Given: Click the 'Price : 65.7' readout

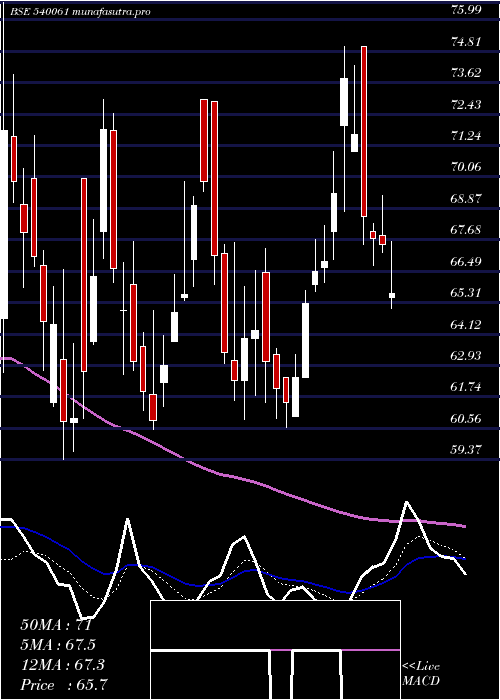Looking at the screenshot, I should [64, 685].
